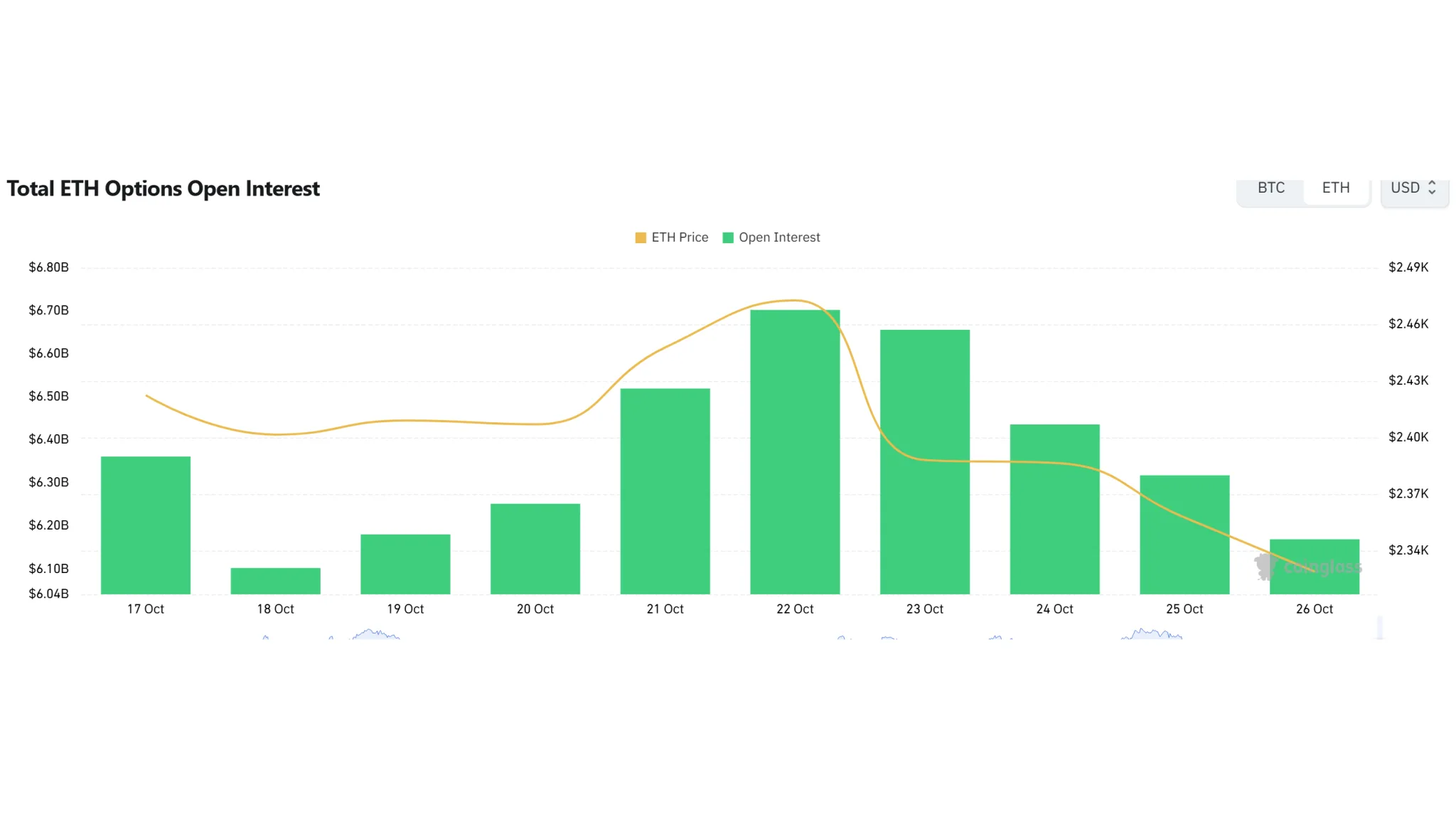Screen dimensions: 1456x819
Task: Click the $2.49K price axis value
Action: pos(1408,267)
